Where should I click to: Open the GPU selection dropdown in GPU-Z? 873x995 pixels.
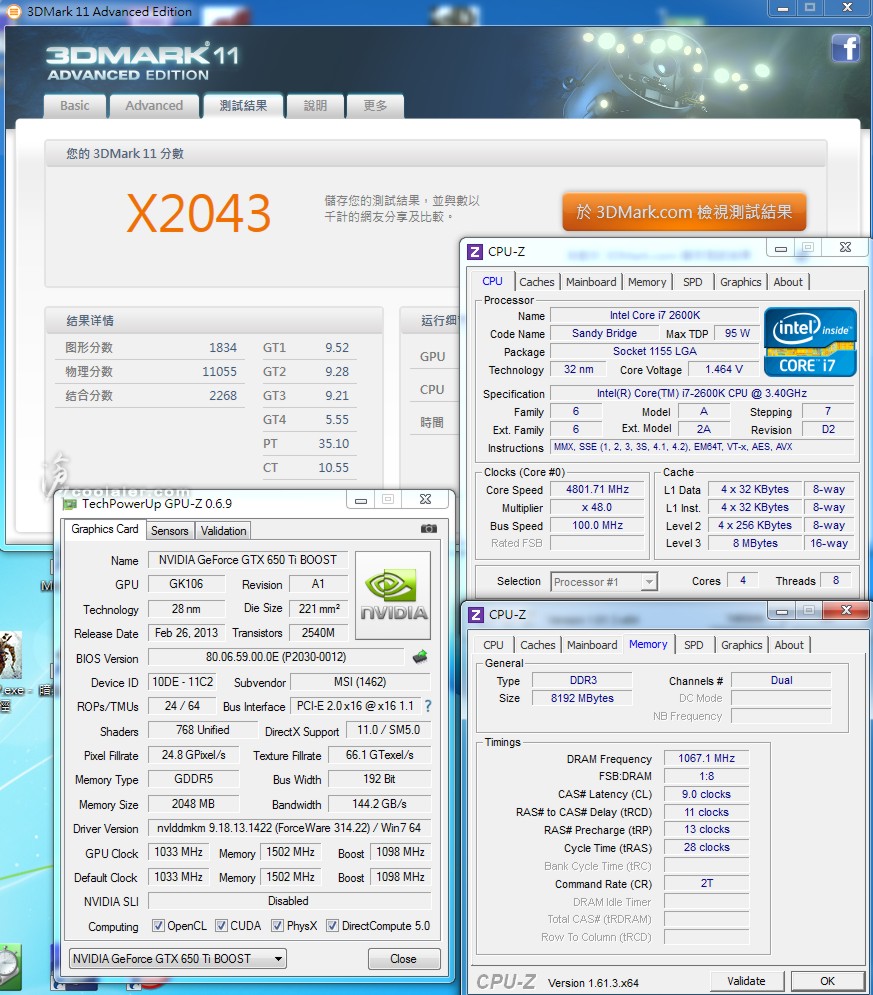(178, 958)
